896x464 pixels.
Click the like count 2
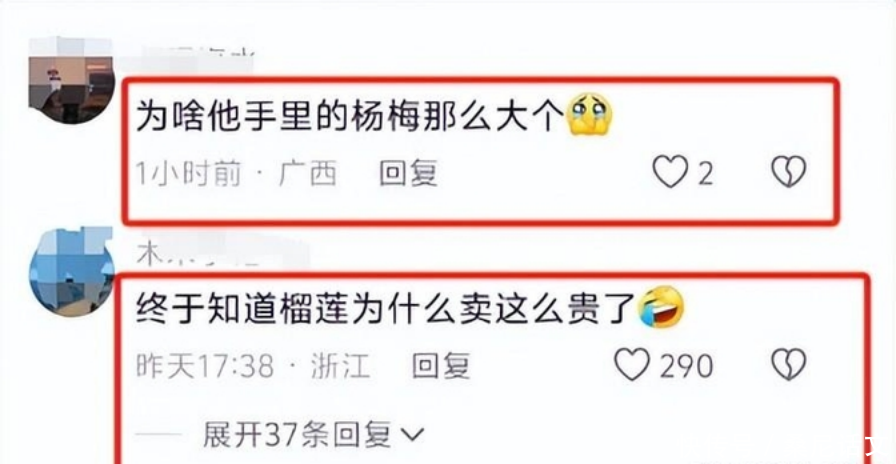pyautogui.click(x=705, y=173)
